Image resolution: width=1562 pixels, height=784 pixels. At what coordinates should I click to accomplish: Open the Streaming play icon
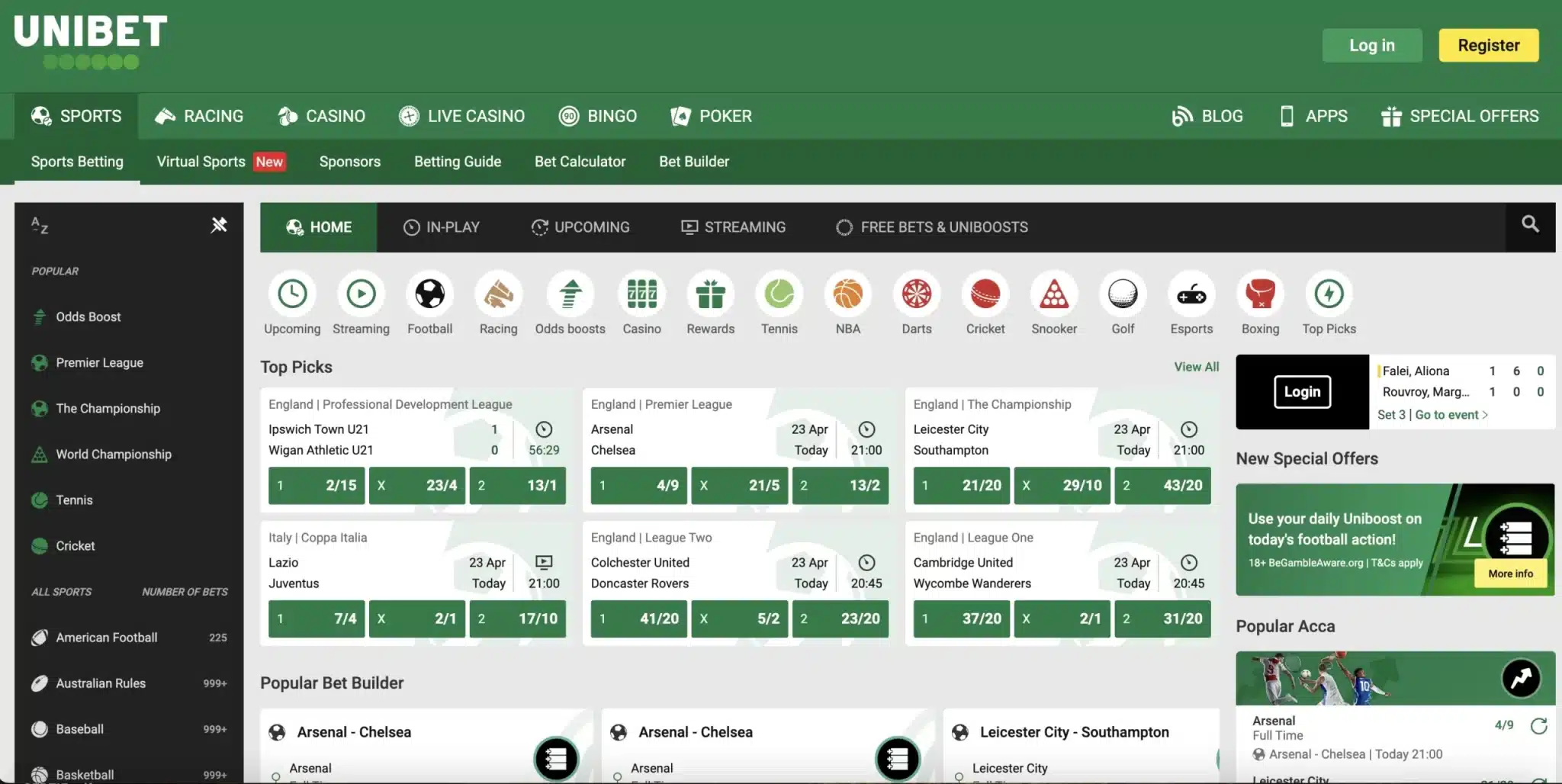[x=361, y=294]
